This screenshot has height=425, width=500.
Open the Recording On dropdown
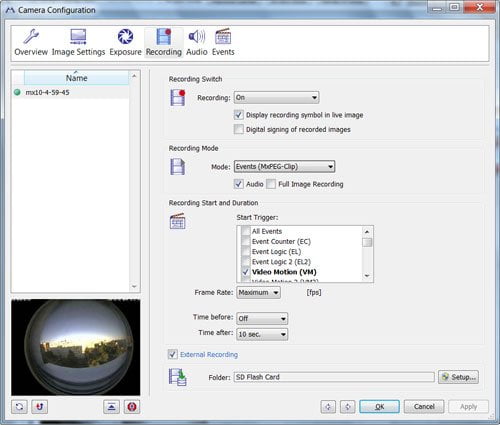[x=276, y=98]
